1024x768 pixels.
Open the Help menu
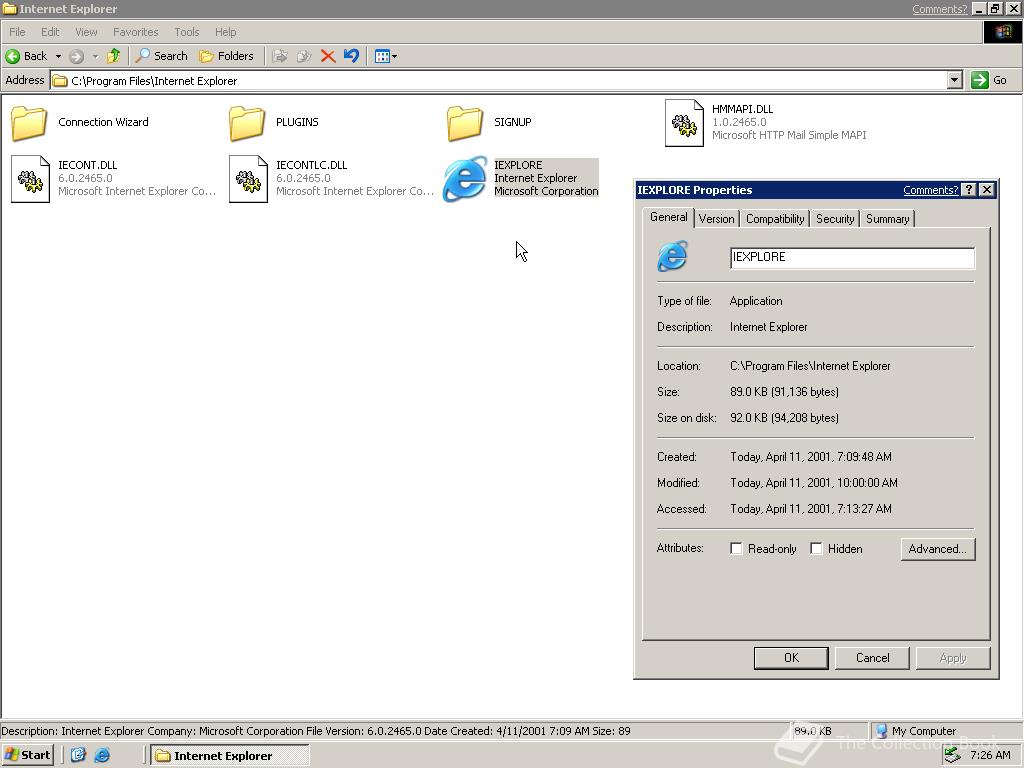click(225, 32)
